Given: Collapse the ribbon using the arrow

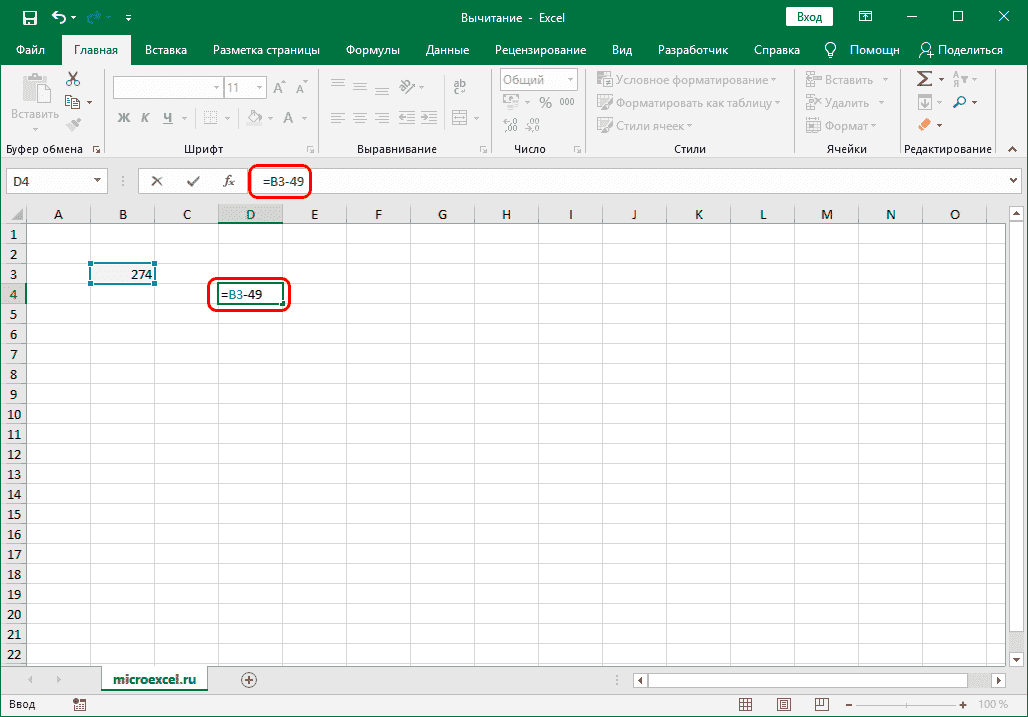Looking at the screenshot, I should [x=1013, y=149].
